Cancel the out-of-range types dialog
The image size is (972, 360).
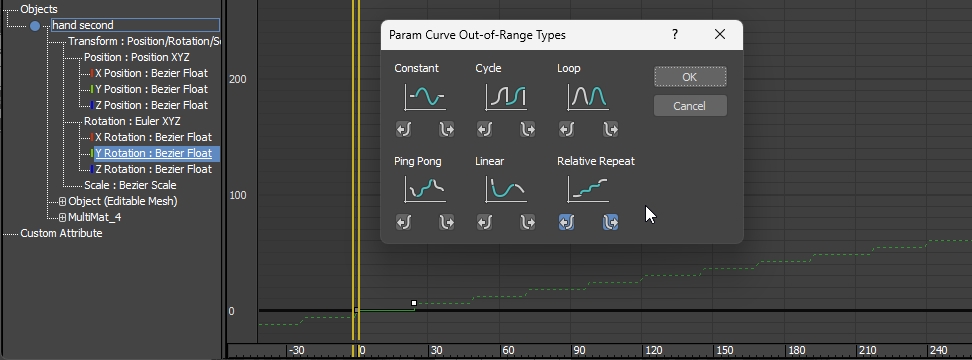pos(690,106)
